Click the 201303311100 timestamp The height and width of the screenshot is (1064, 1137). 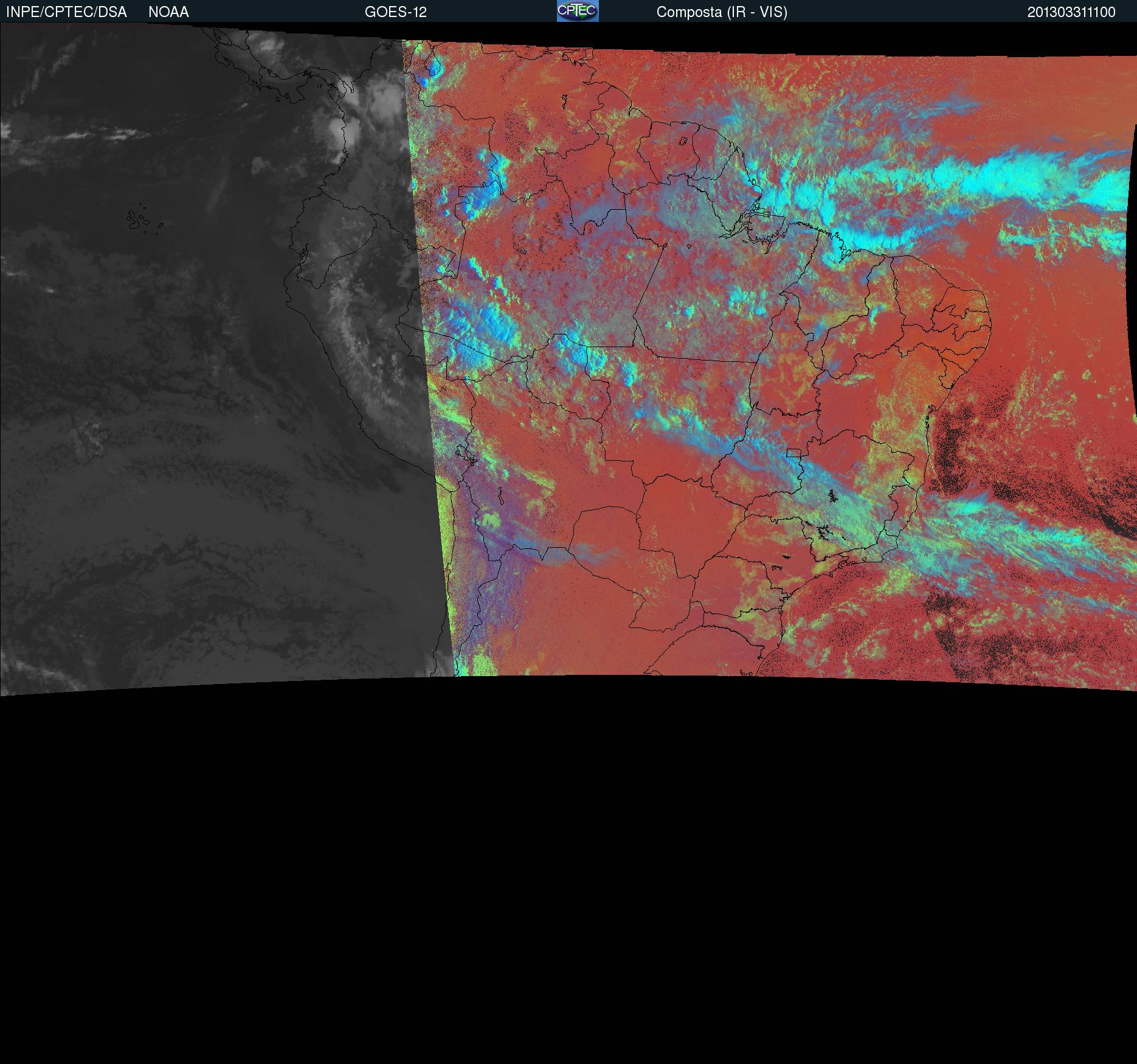pos(1071,12)
